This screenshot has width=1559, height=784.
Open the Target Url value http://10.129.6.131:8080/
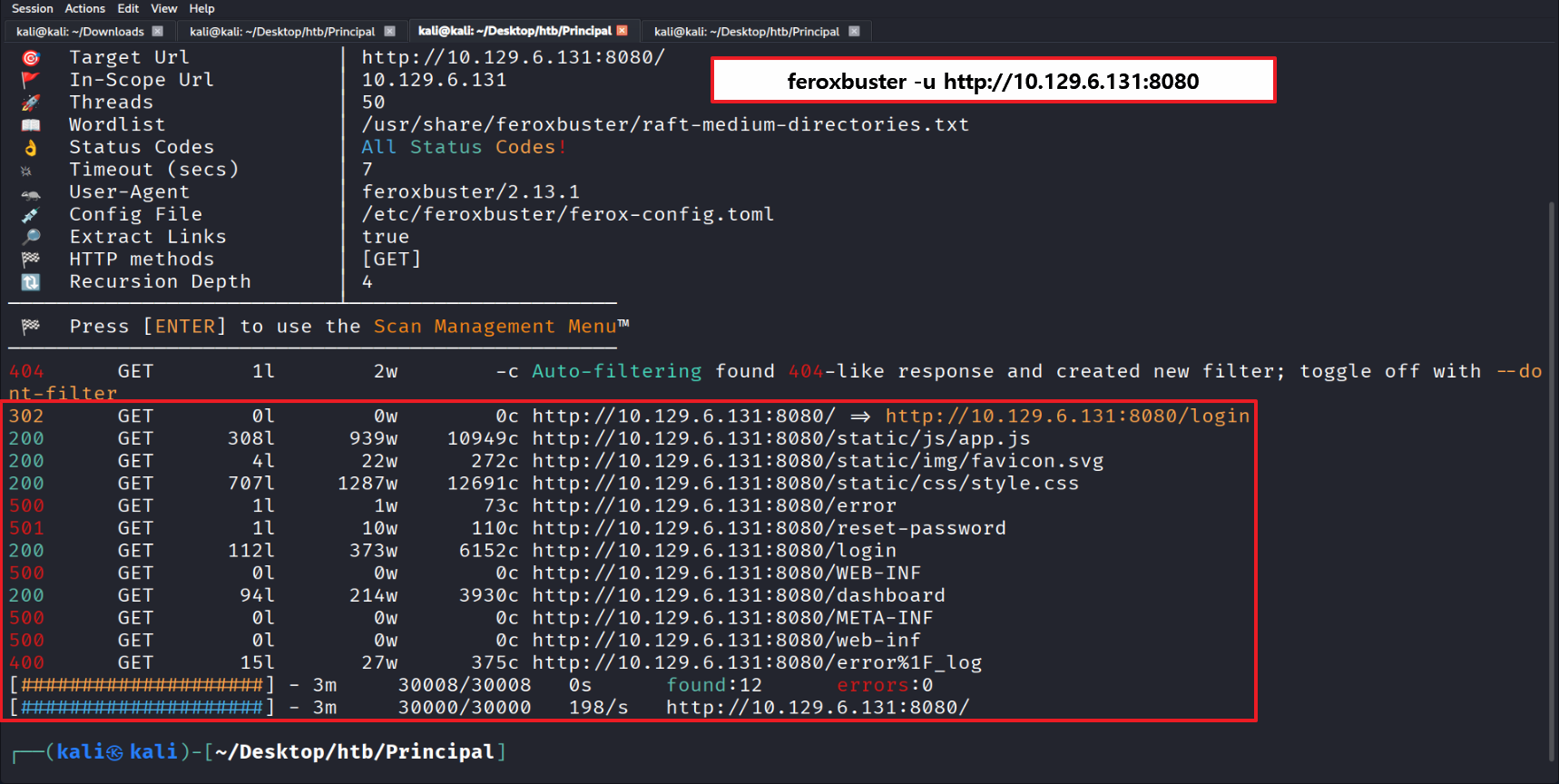(514, 57)
